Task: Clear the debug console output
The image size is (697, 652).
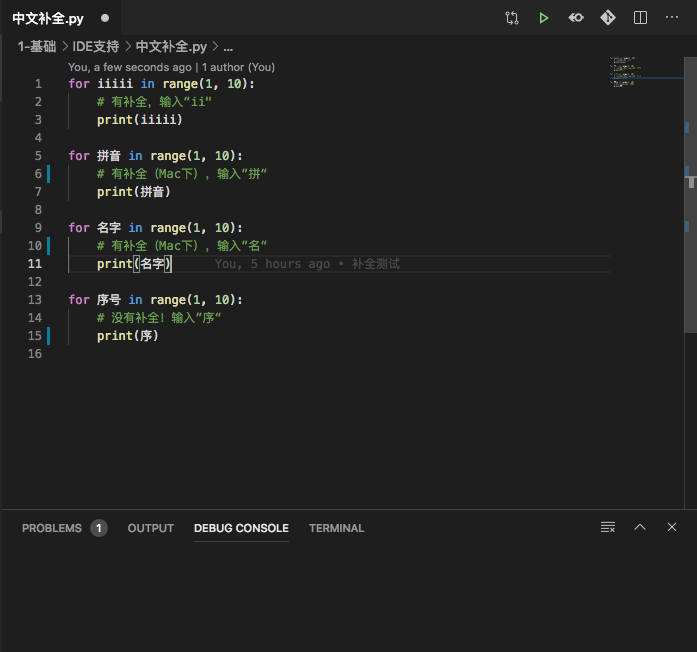Action: pos(608,527)
